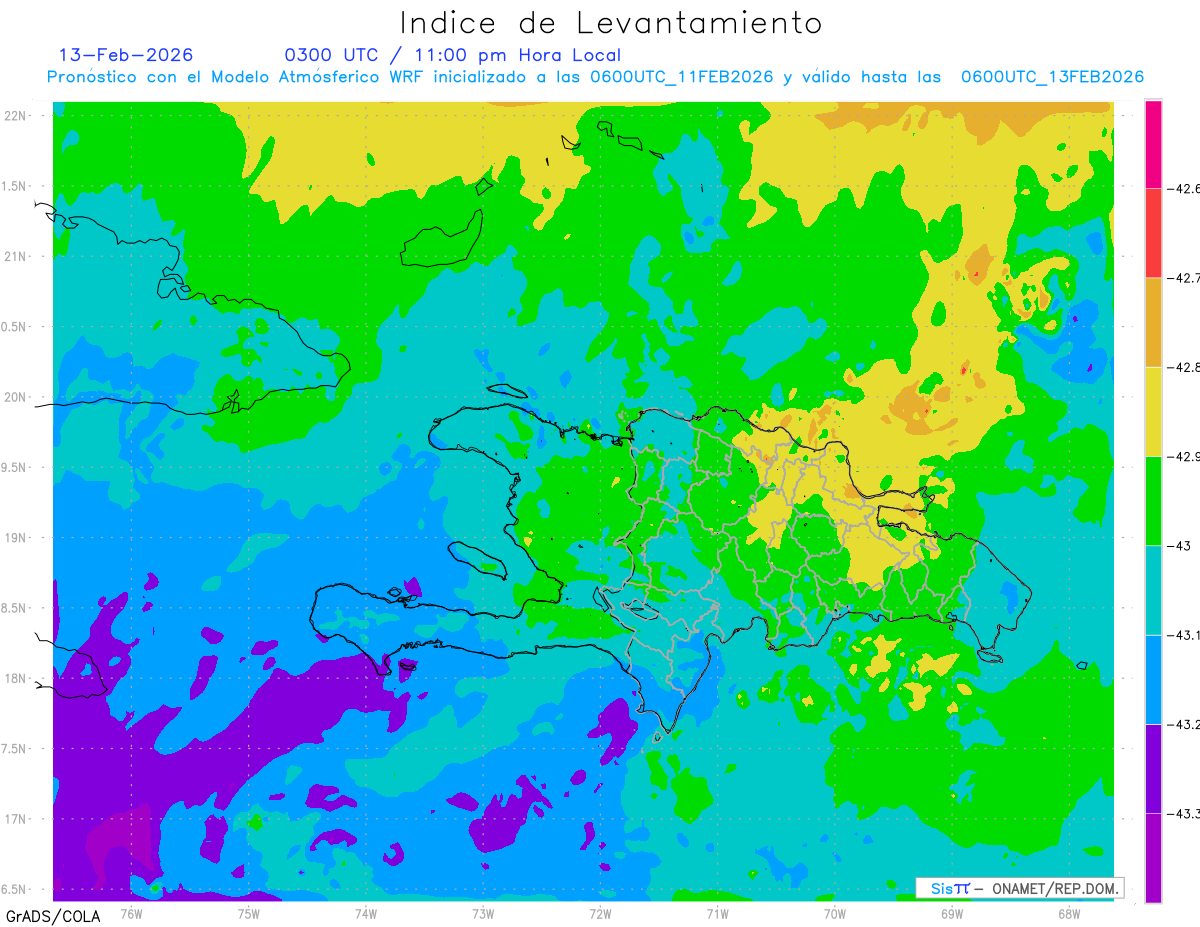
Task: Pick the cyan legend swatch above -43.1
Action: click(x=1153, y=590)
